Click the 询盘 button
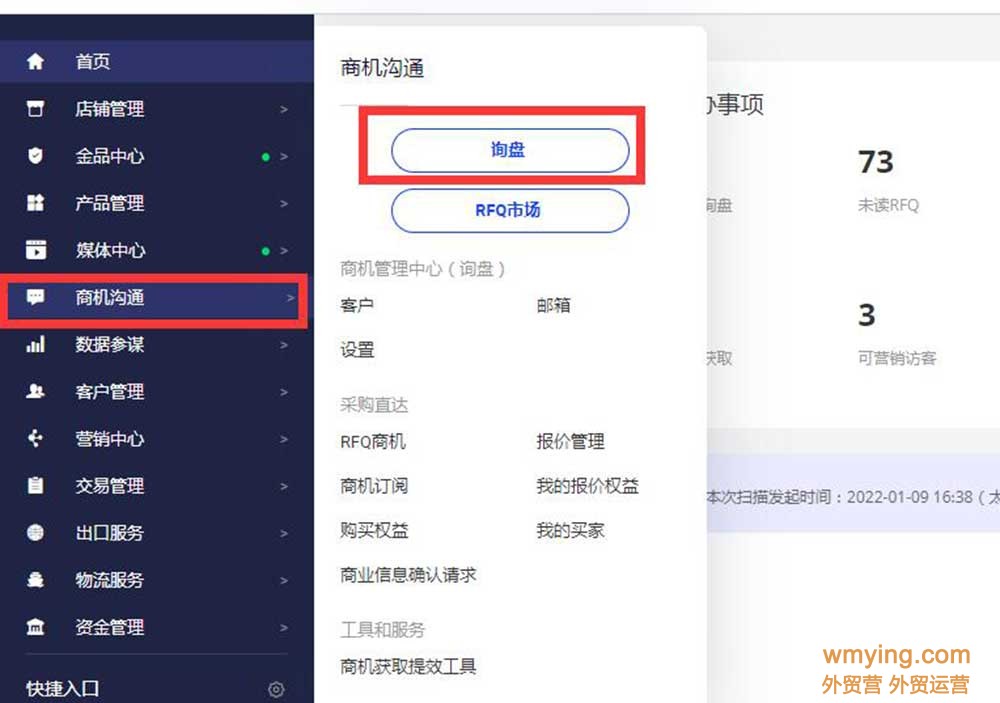This screenshot has width=1000, height=703. pyautogui.click(x=510, y=151)
